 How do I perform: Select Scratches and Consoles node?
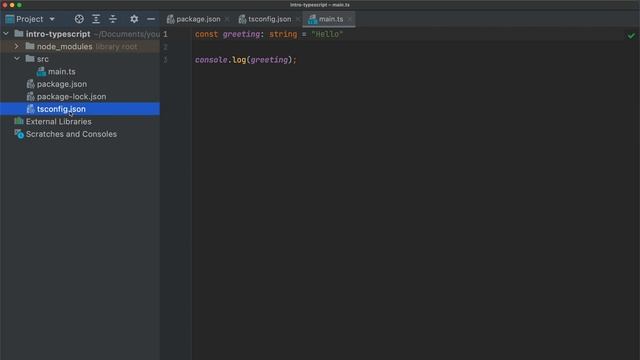(71, 134)
